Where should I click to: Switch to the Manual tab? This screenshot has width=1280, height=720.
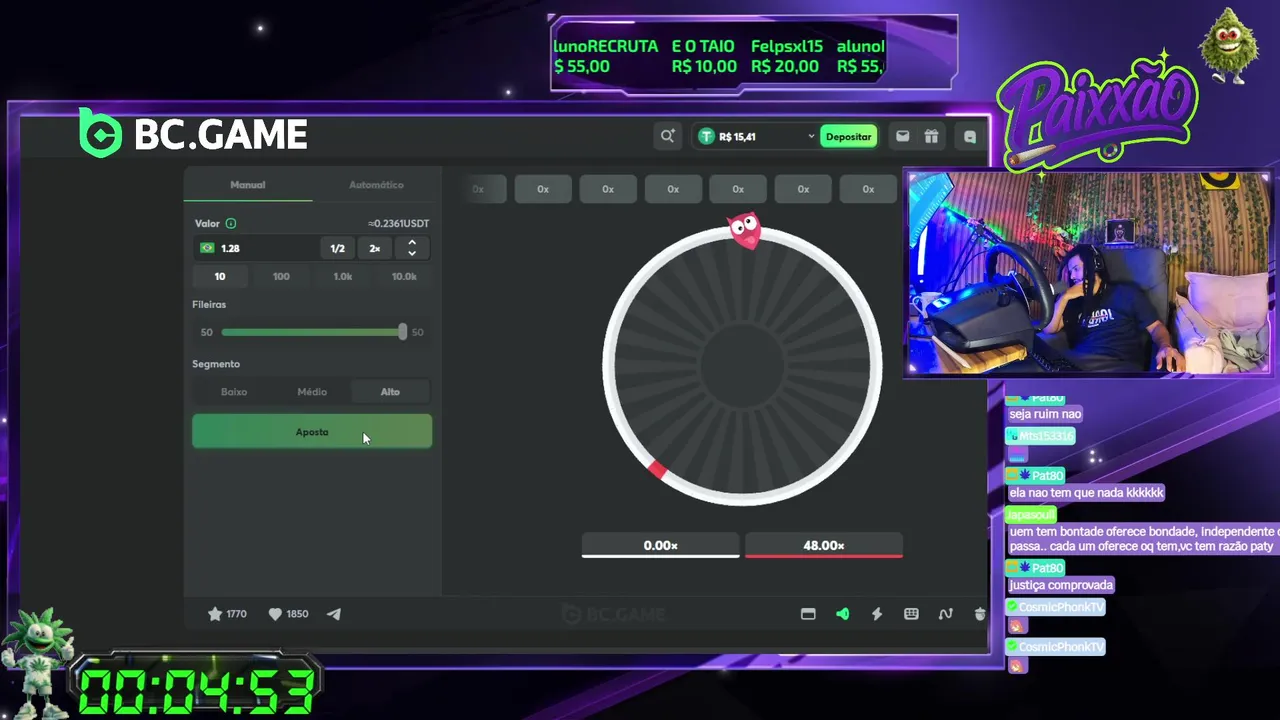[248, 185]
